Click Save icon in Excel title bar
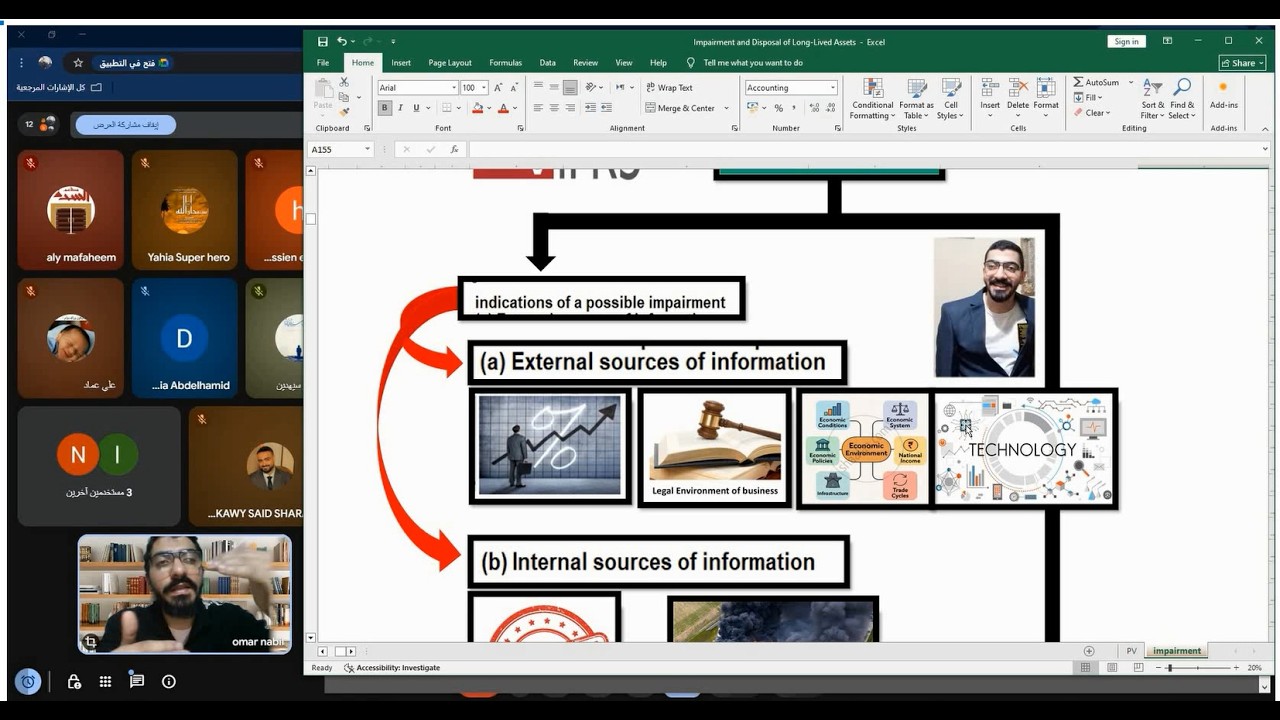Image resolution: width=1280 pixels, height=720 pixels. click(322, 42)
